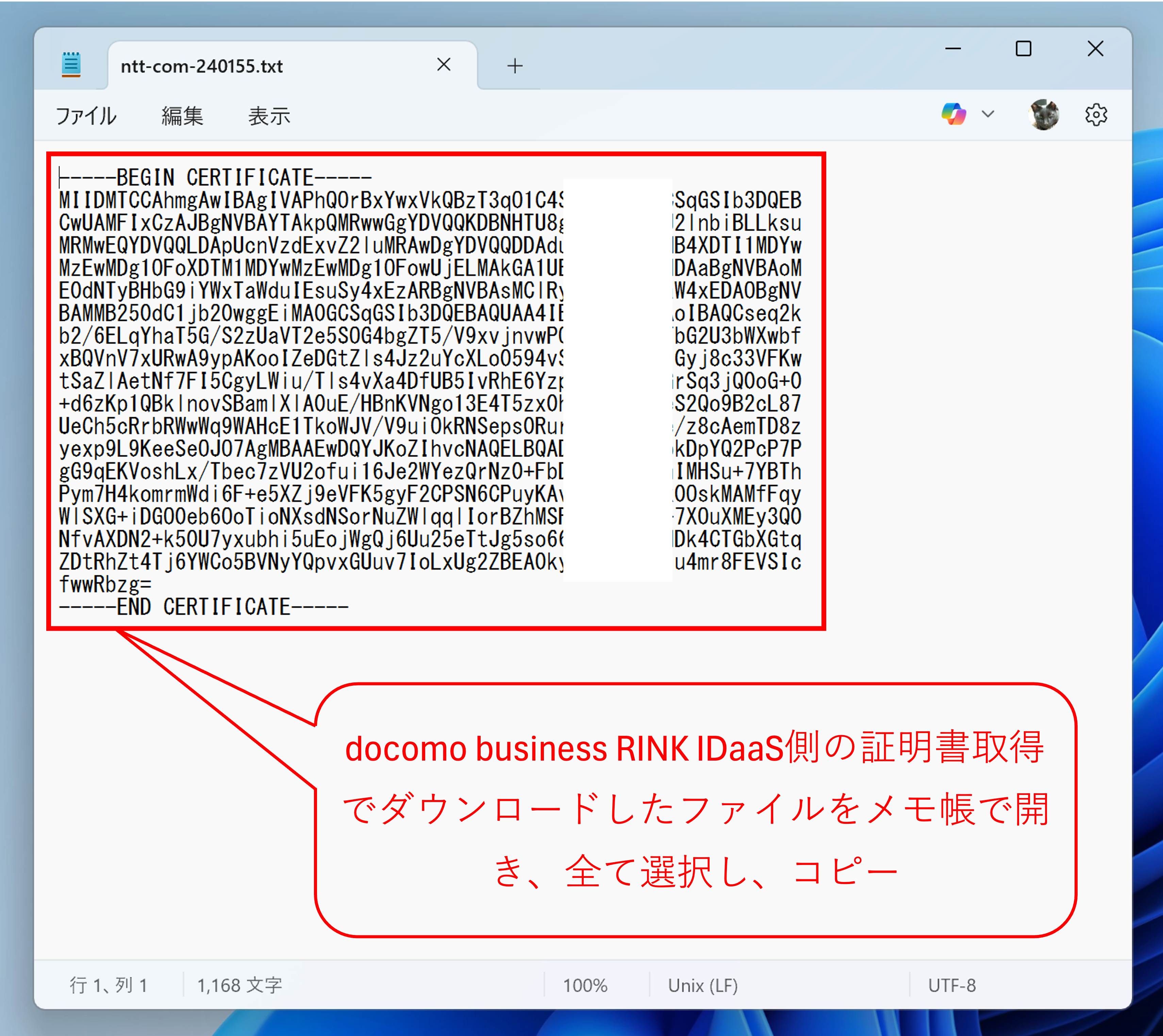The image size is (1163, 1036).
Task: Click the line starting UeCh5cRrbRWwWq9WAHcE1
Action: (430, 426)
